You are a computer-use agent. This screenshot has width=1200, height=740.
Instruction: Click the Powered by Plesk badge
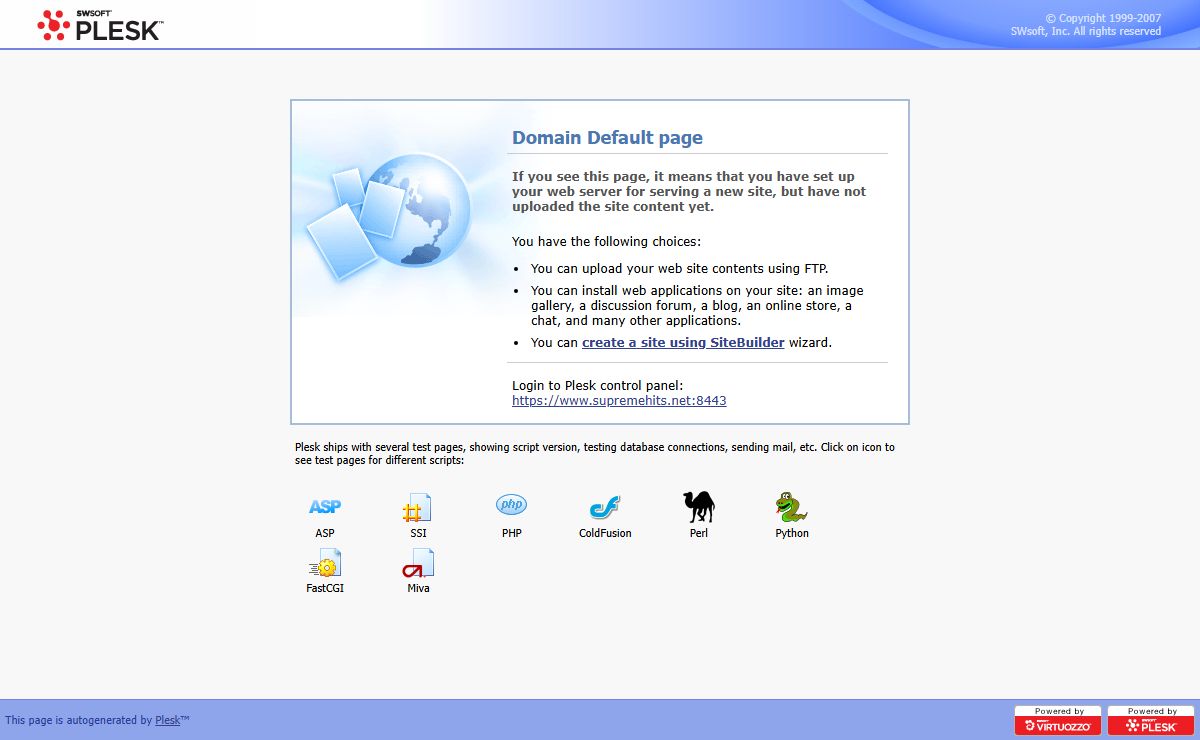click(x=1151, y=720)
